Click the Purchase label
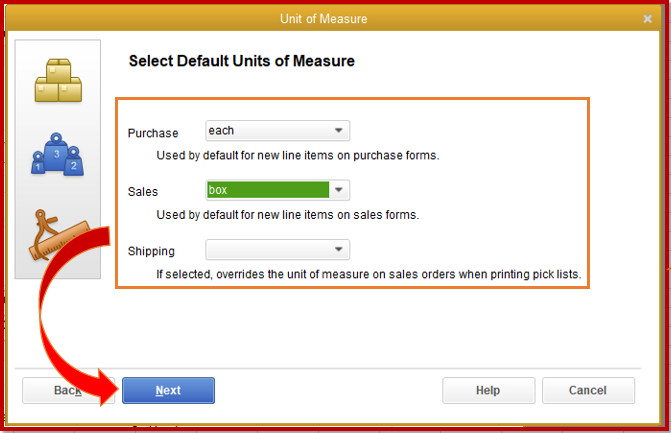Image resolution: width=671 pixels, height=433 pixels. [153, 133]
